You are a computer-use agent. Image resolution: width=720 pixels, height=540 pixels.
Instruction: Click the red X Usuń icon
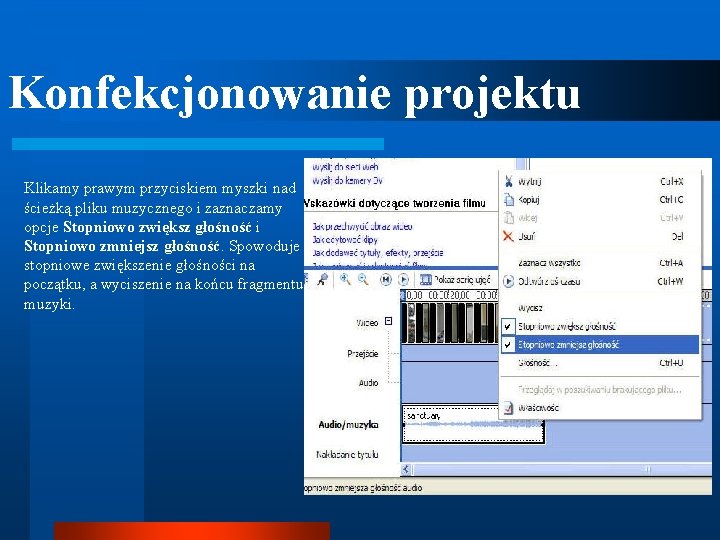coord(508,236)
